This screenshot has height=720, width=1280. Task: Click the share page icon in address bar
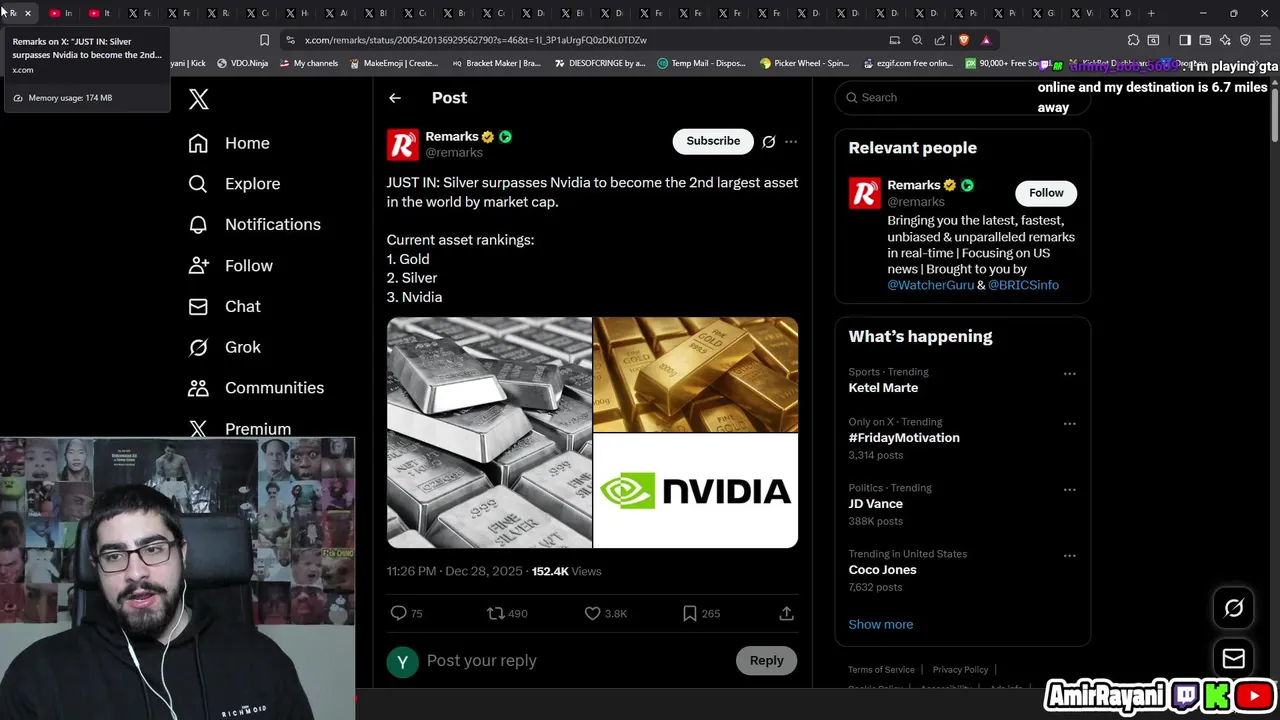tap(940, 40)
